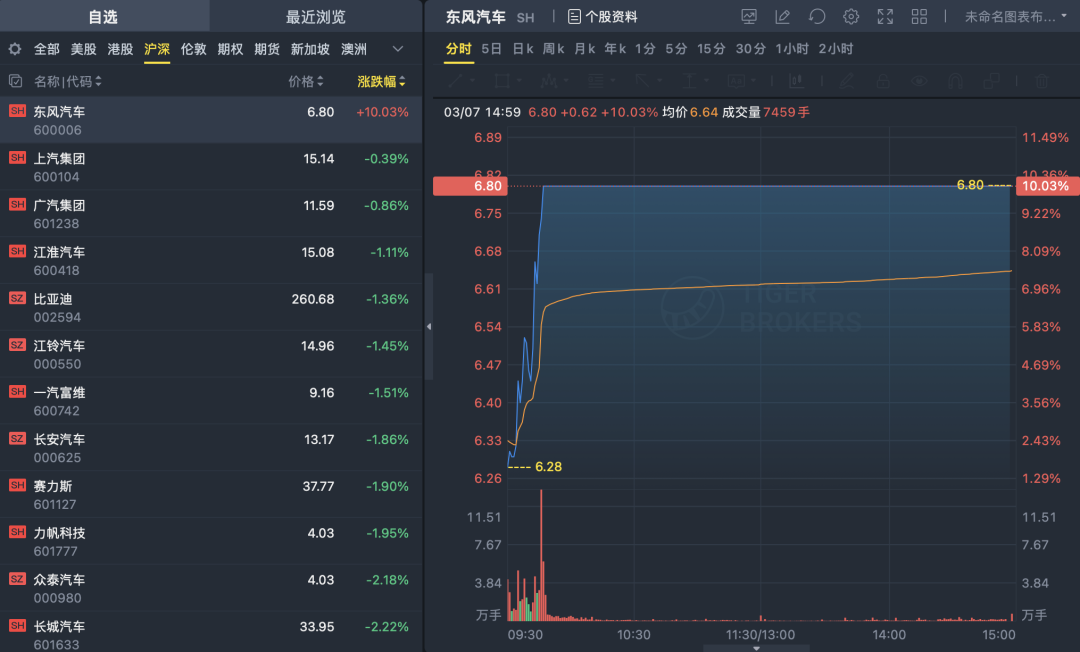Select the 新加坡 market filter

[310, 49]
